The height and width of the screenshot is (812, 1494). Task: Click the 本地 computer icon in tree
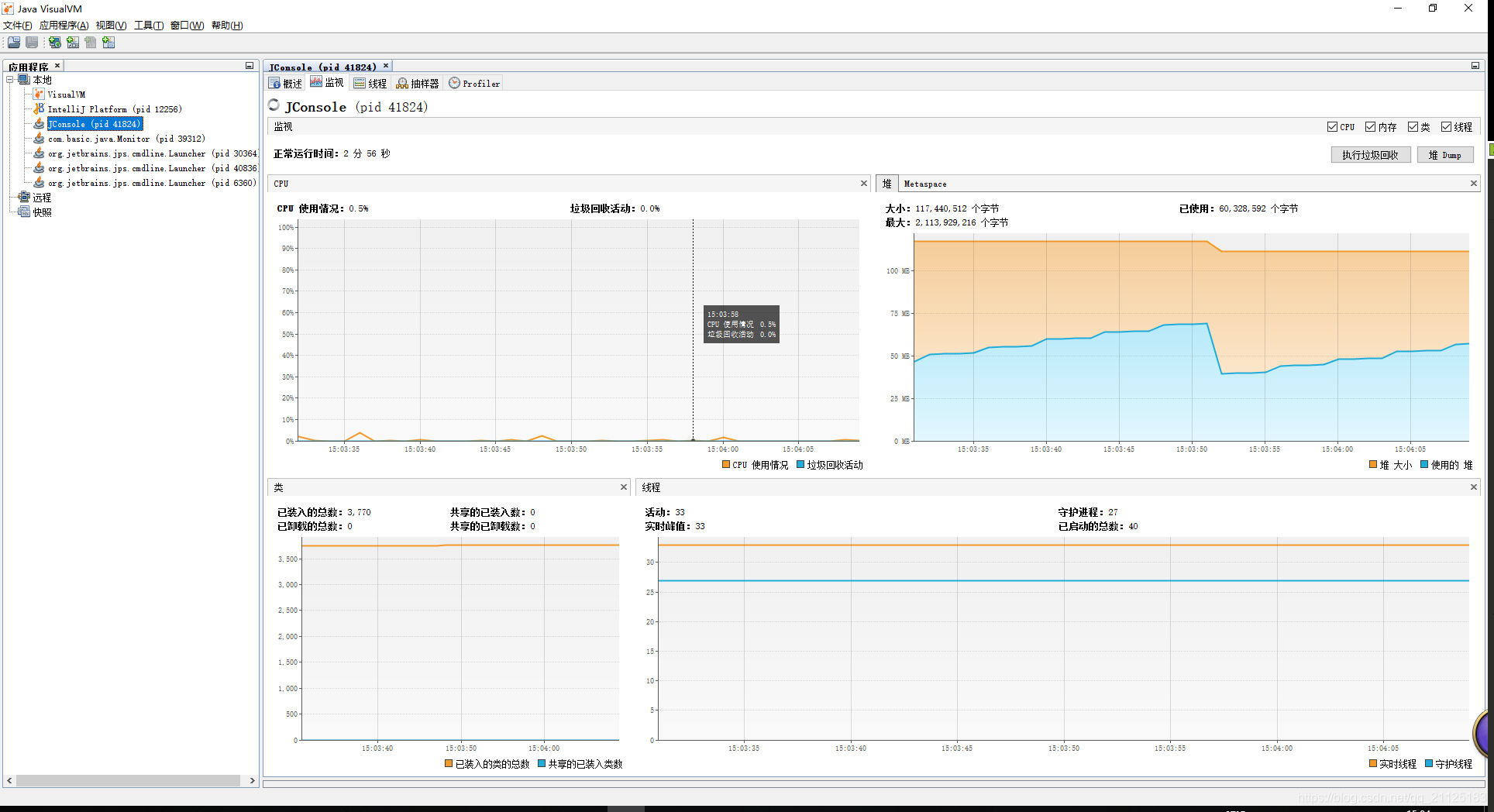point(24,80)
